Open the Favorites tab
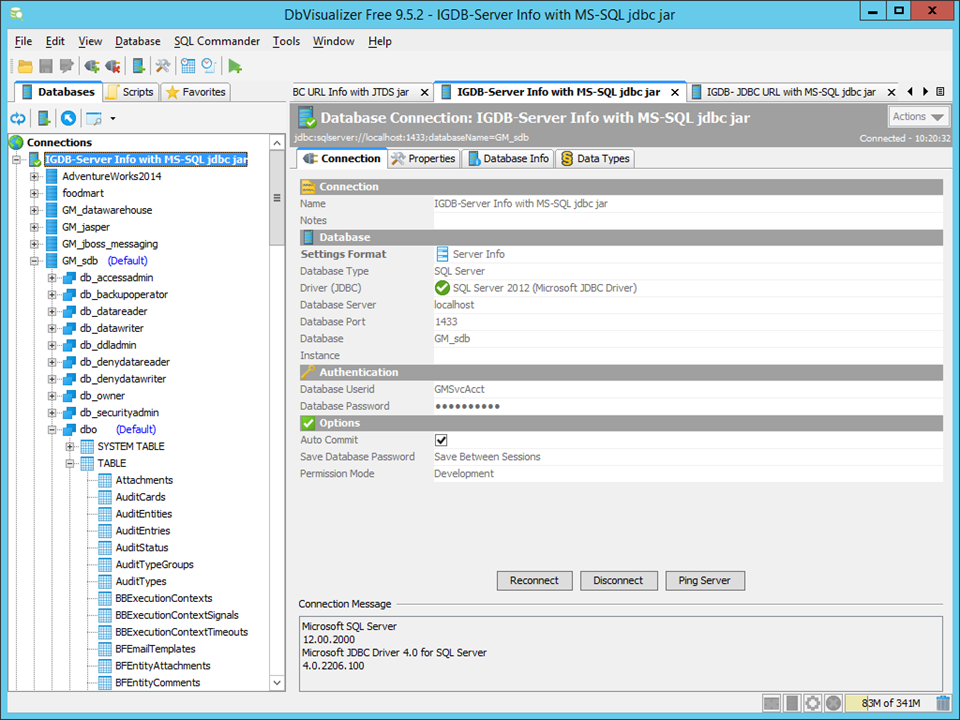 [196, 92]
